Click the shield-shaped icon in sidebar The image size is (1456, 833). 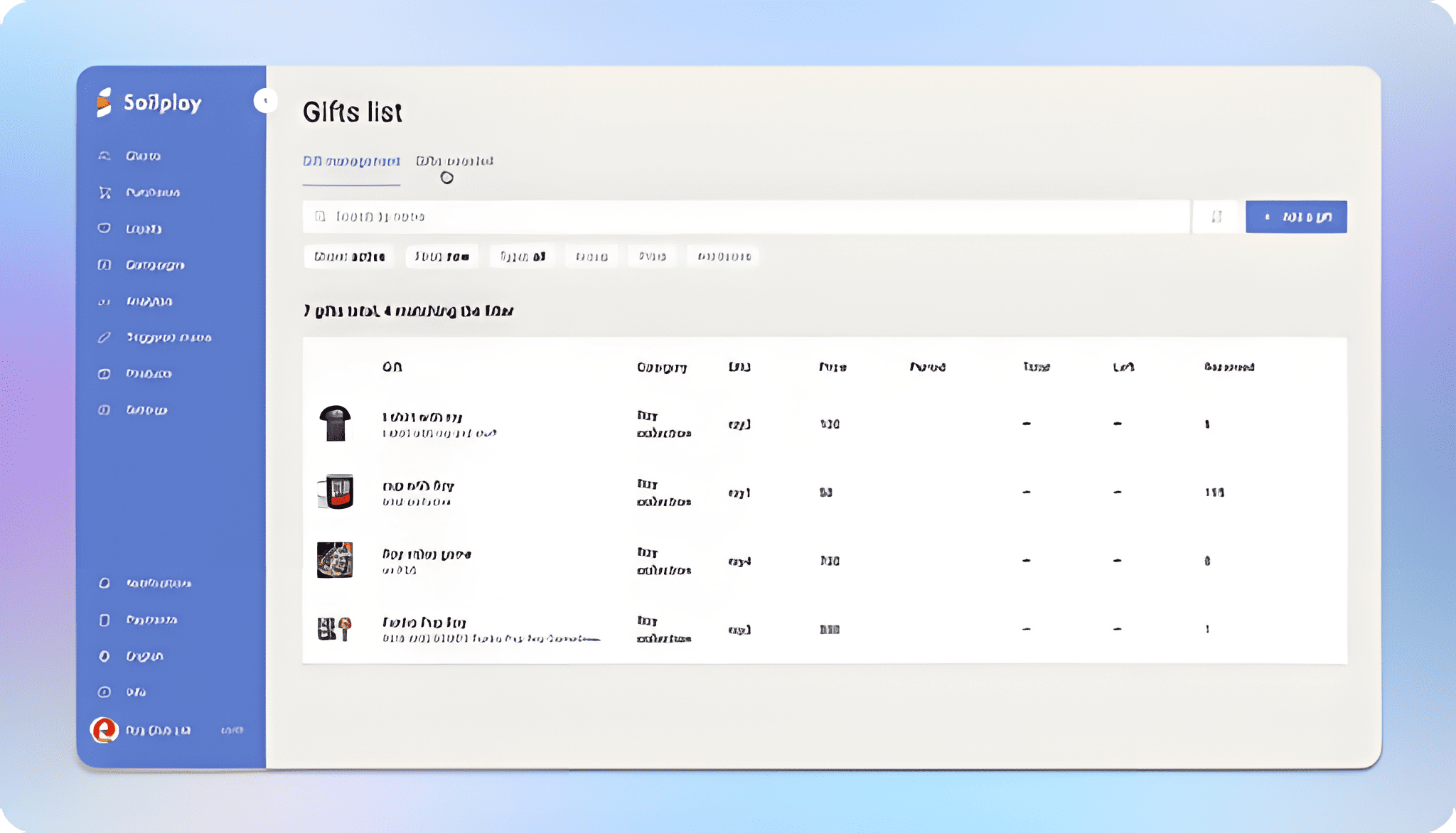click(105, 228)
